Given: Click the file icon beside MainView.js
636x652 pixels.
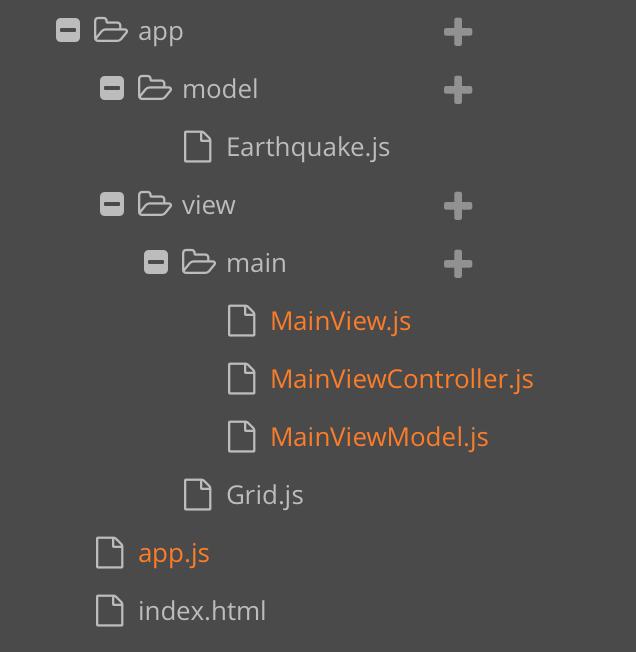Looking at the screenshot, I should pyautogui.click(x=242, y=321).
